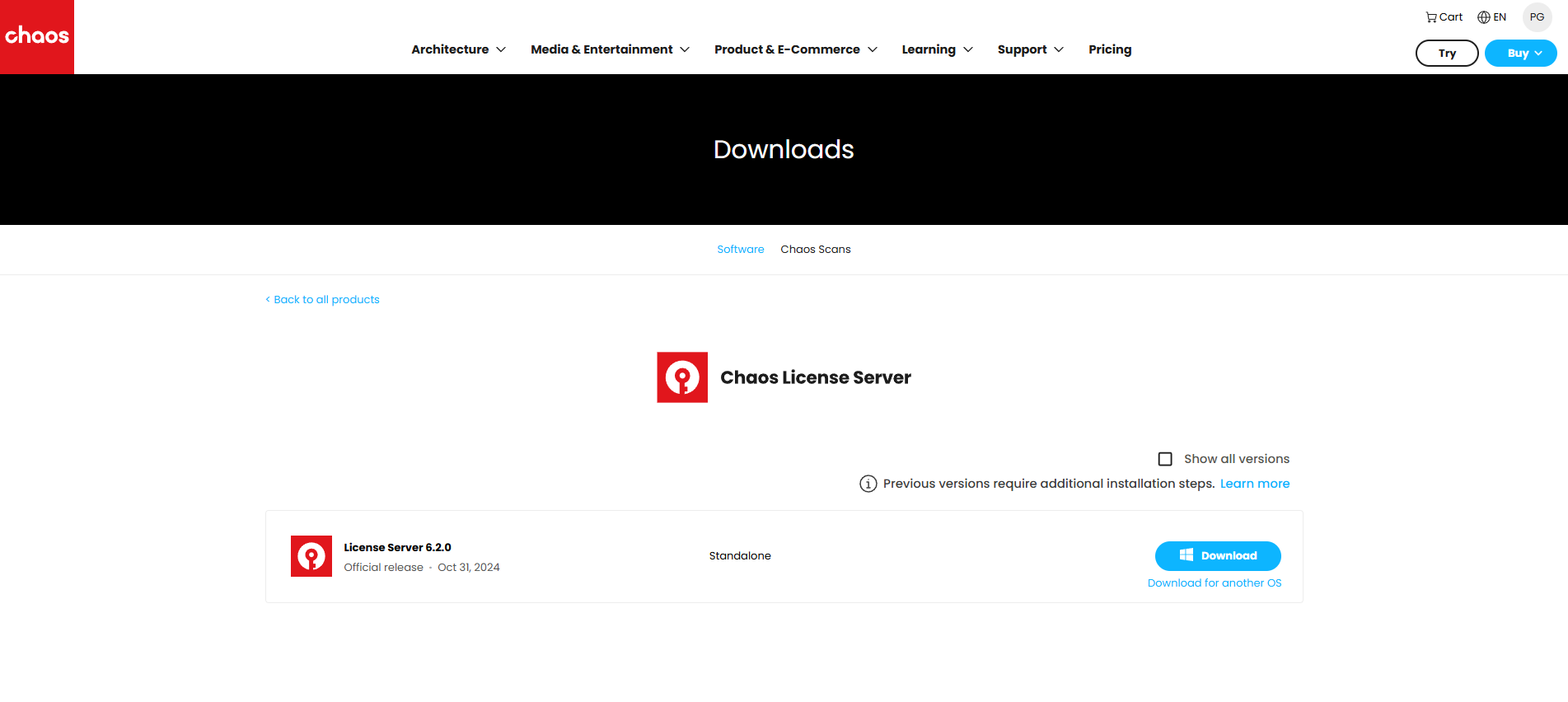
Task: Click the Oct 31, 2024 release date
Action: 469,568
